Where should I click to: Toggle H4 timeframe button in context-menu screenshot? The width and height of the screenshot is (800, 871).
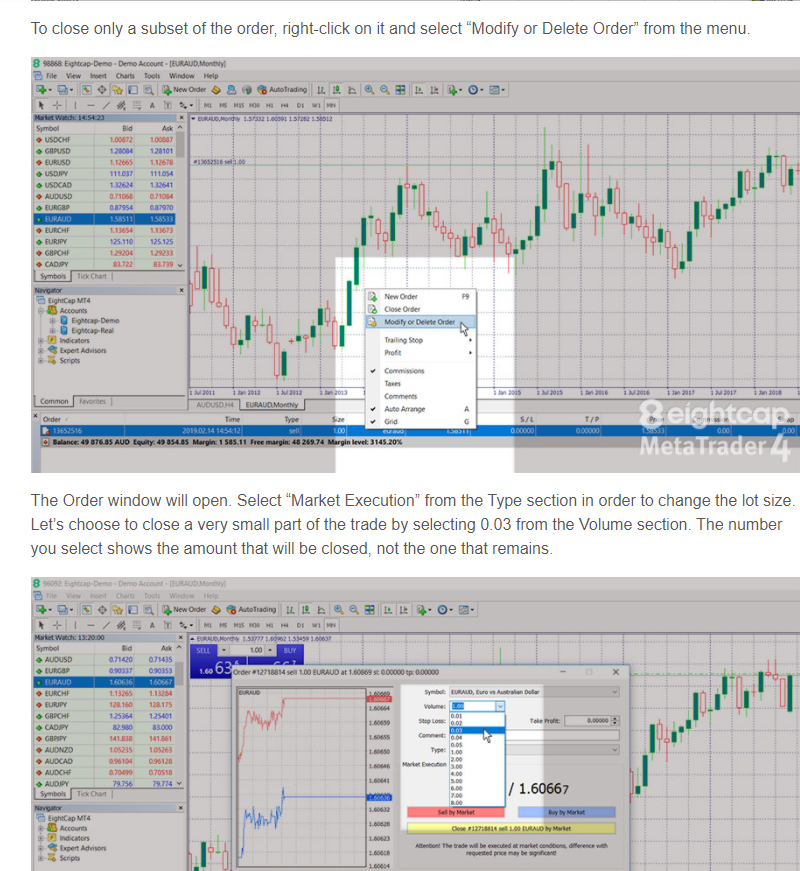click(284, 105)
